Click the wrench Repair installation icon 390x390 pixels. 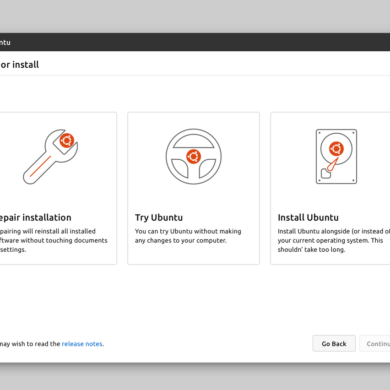tap(50, 156)
